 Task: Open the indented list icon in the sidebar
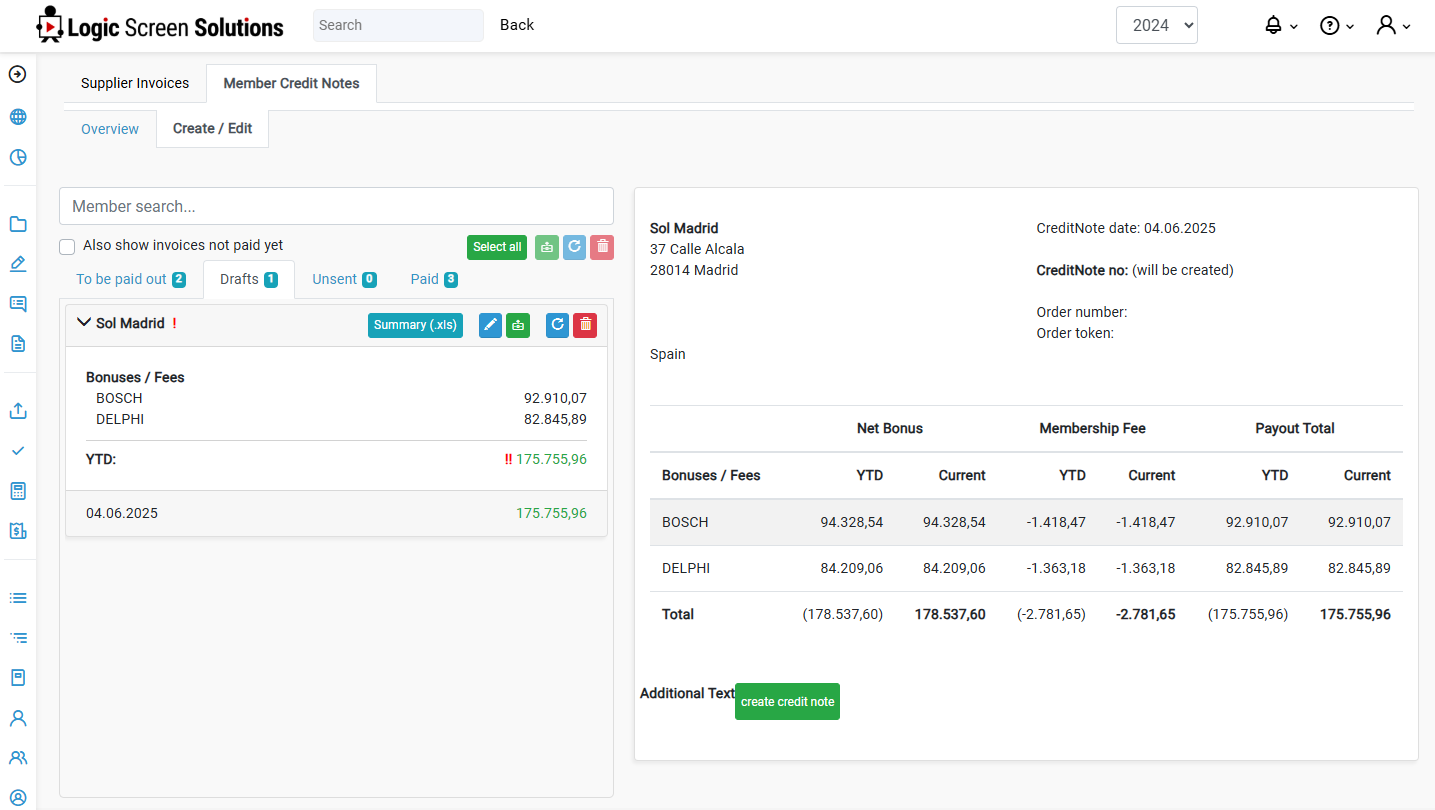coord(17,638)
